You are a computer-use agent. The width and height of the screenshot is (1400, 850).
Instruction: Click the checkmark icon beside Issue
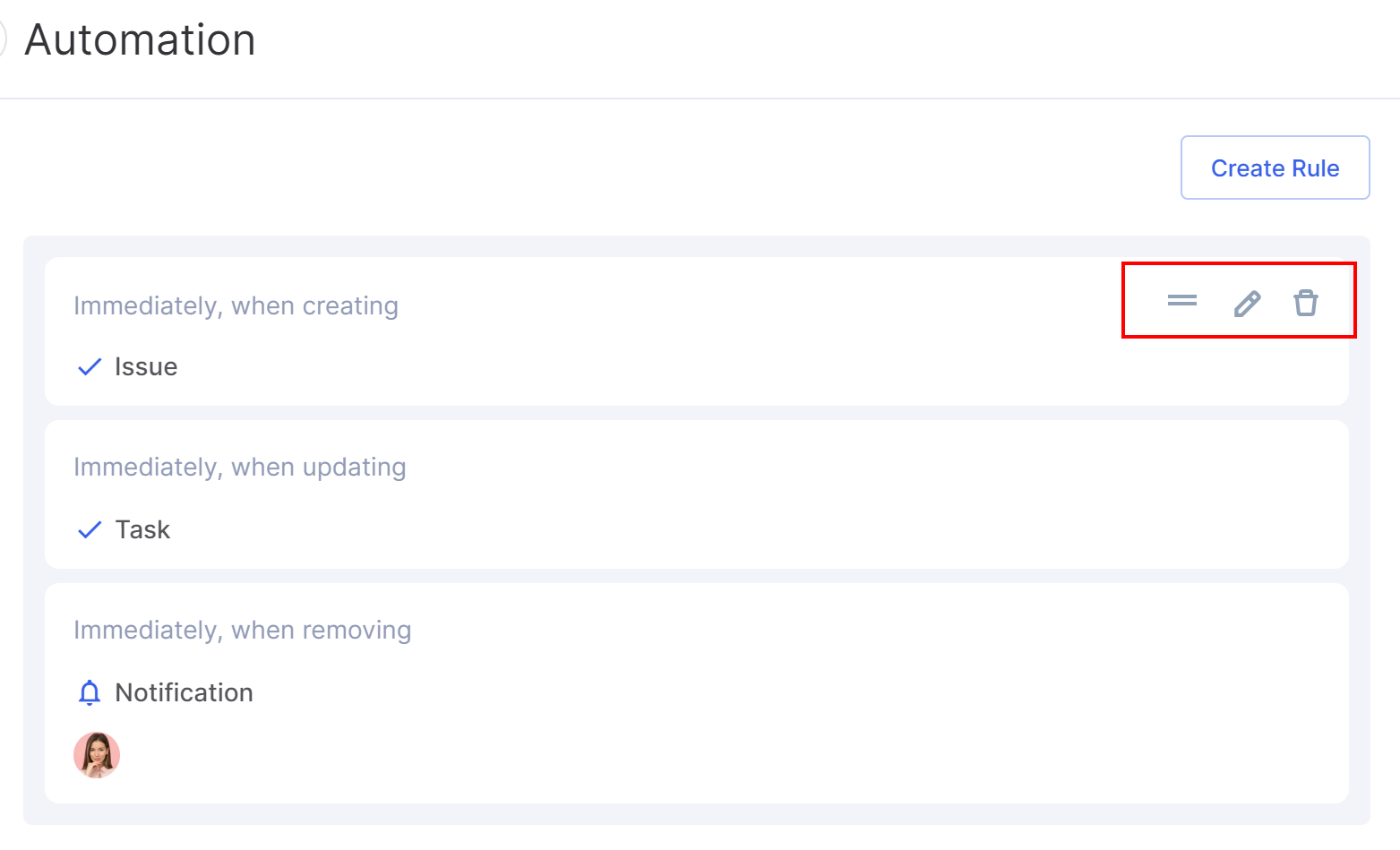point(90,367)
